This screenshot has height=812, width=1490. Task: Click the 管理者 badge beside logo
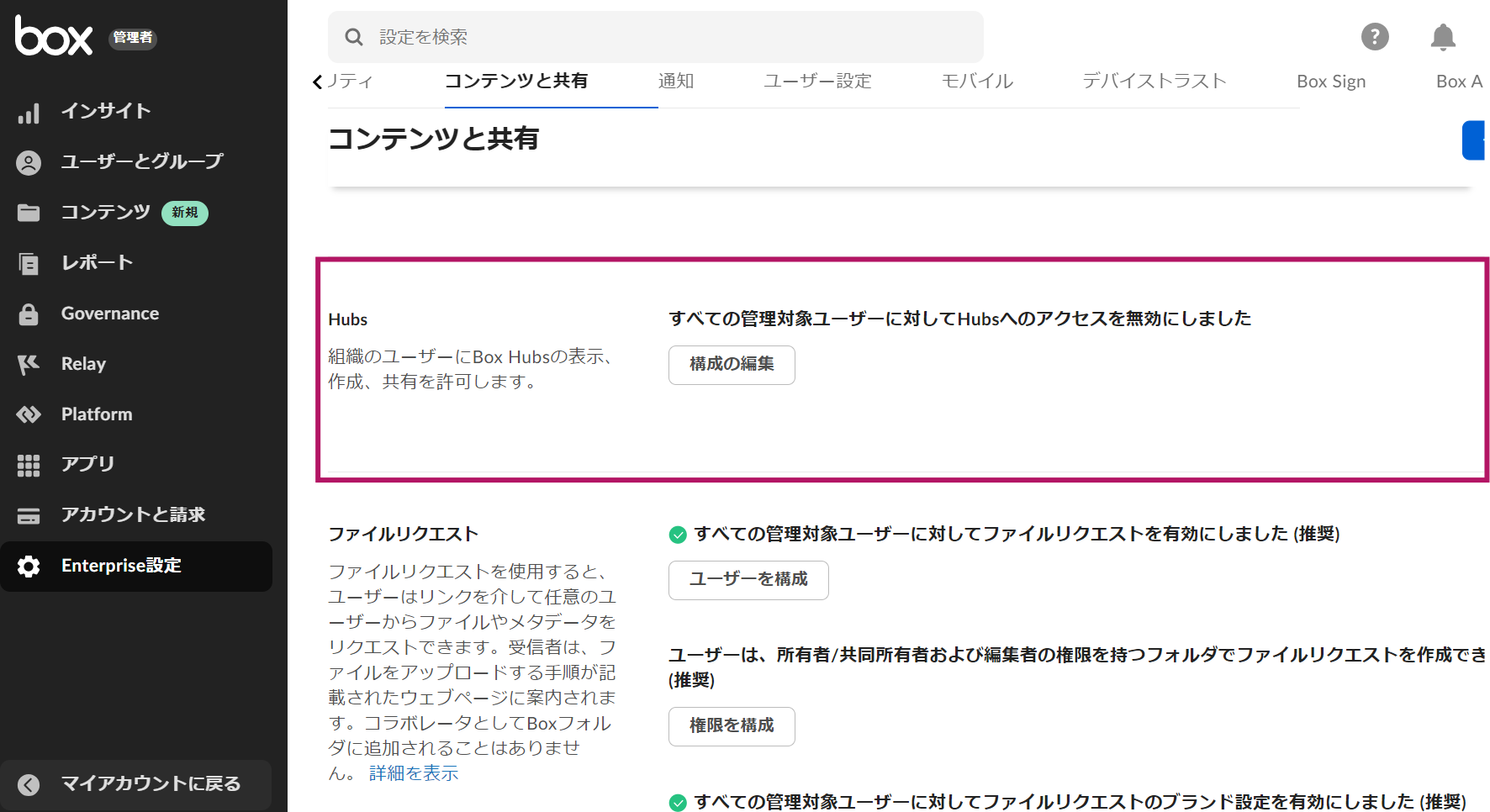click(133, 38)
